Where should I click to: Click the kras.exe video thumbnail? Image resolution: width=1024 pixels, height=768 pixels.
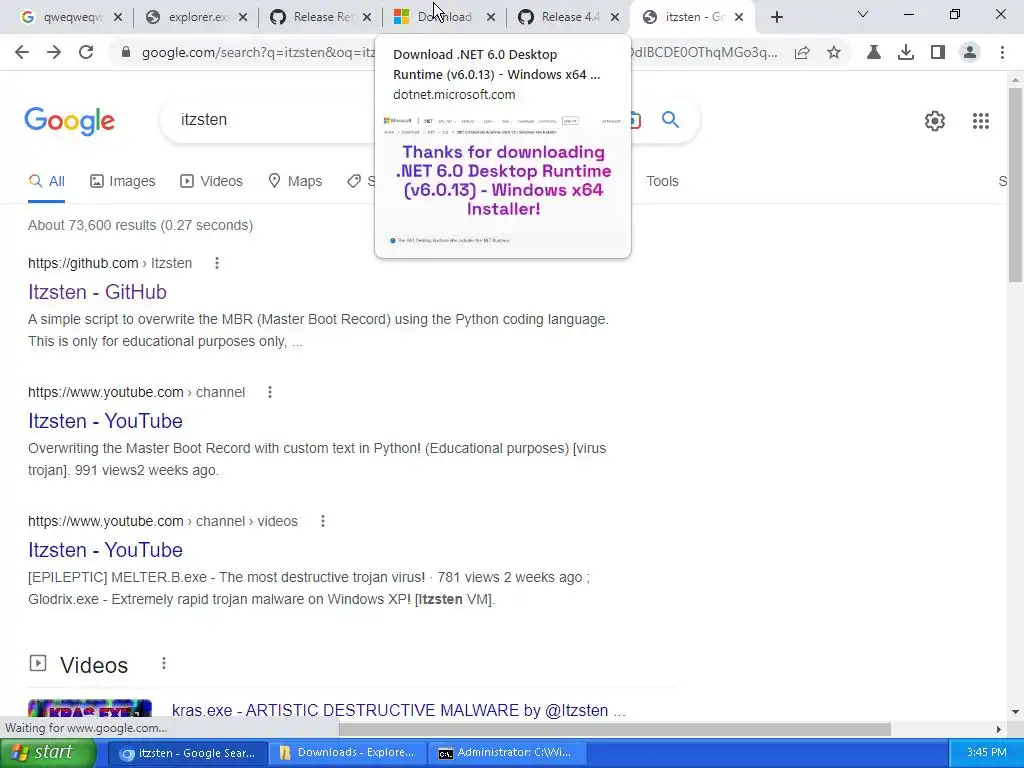89,710
